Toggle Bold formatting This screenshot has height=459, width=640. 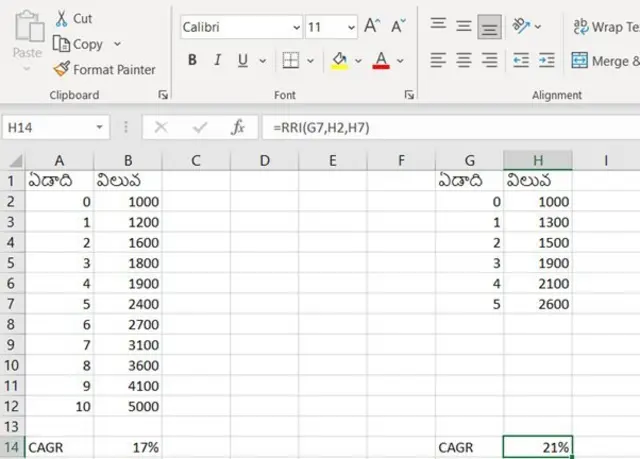(x=192, y=61)
